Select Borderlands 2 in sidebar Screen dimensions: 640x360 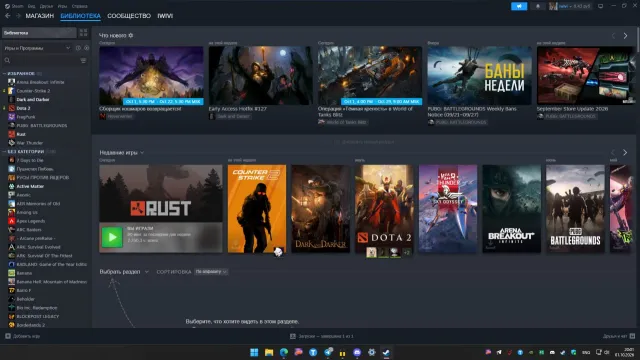point(31,325)
